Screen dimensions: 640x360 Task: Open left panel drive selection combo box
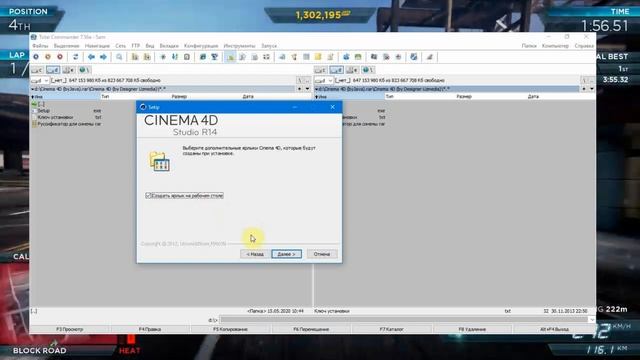point(40,80)
